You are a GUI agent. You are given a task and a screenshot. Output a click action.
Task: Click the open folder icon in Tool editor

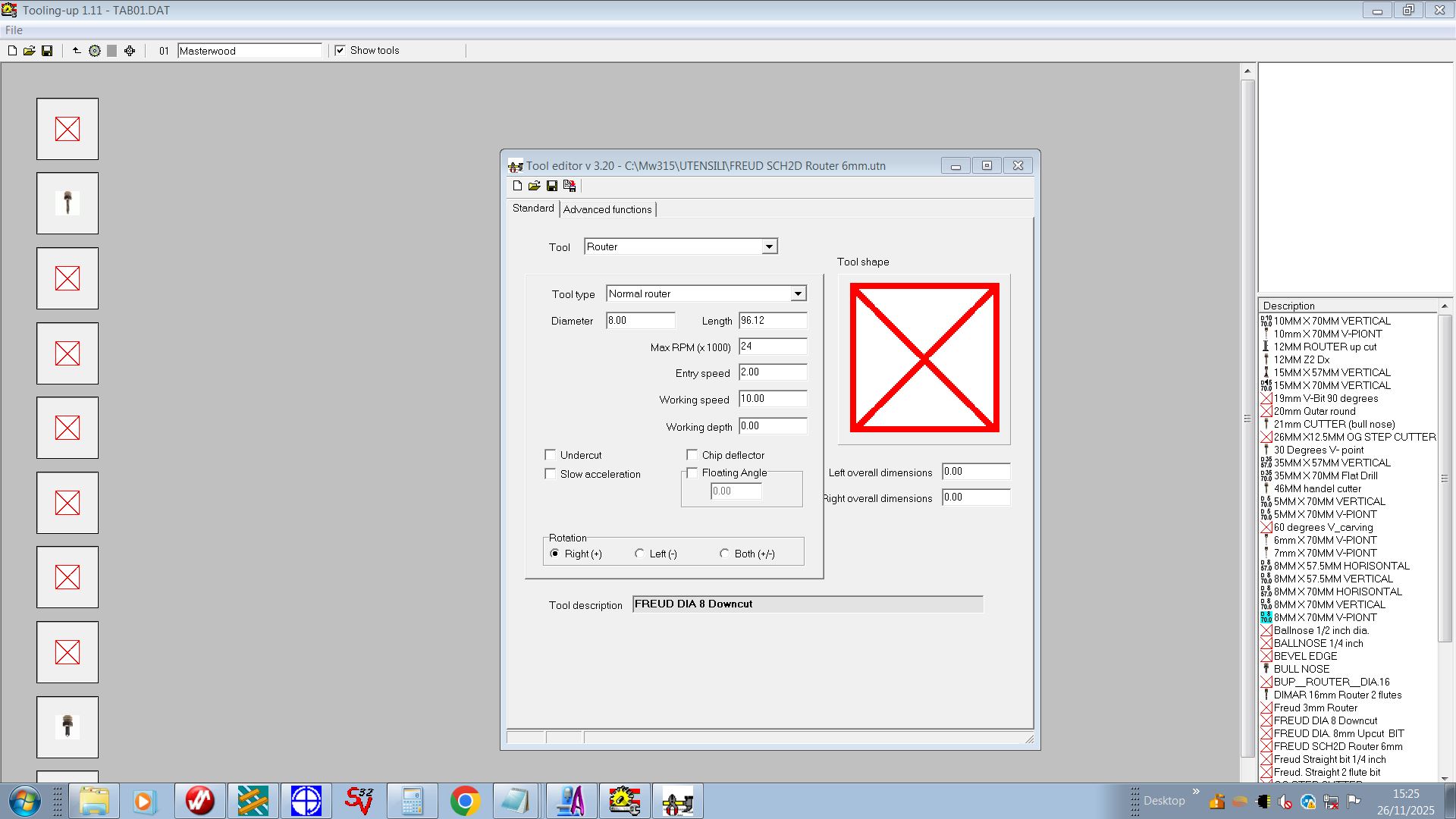coord(535,186)
